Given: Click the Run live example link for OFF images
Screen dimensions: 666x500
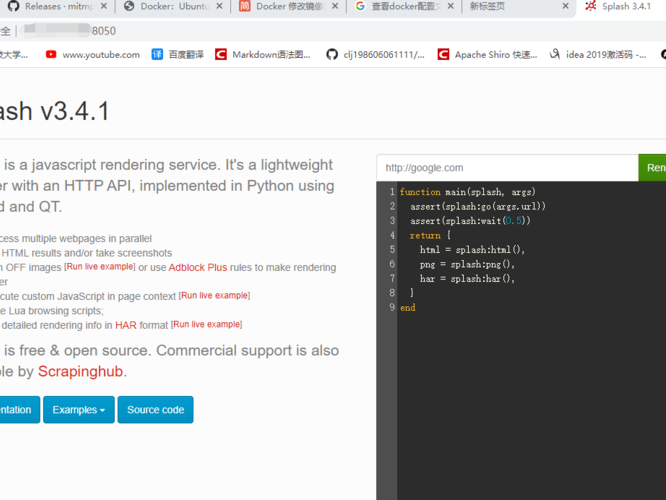Looking at the screenshot, I should pyautogui.click(x=99, y=267).
